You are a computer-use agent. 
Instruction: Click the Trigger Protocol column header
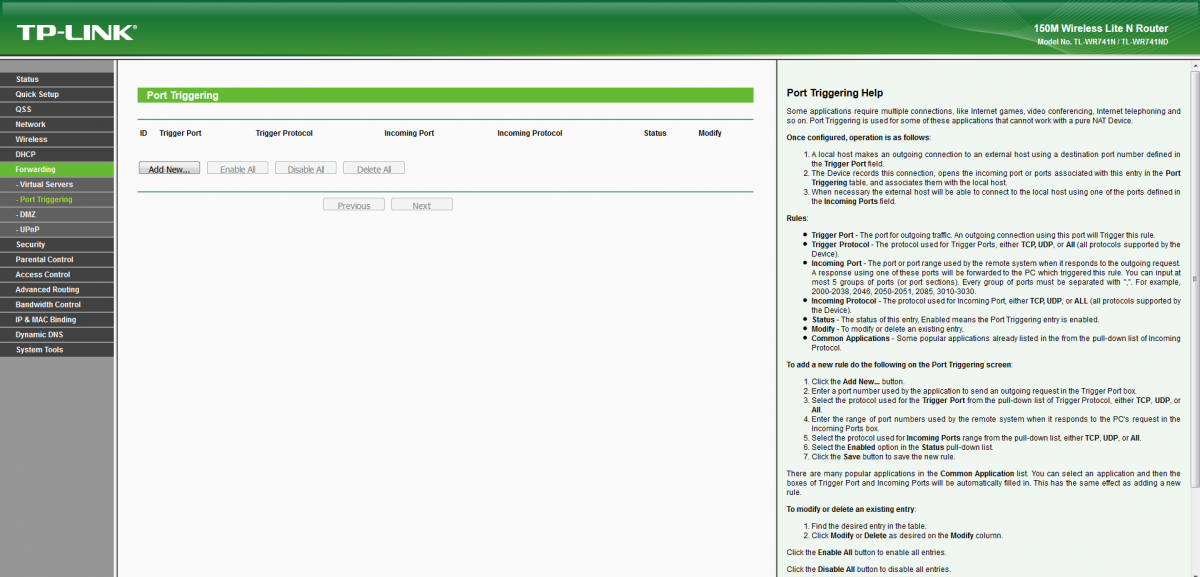click(x=284, y=133)
